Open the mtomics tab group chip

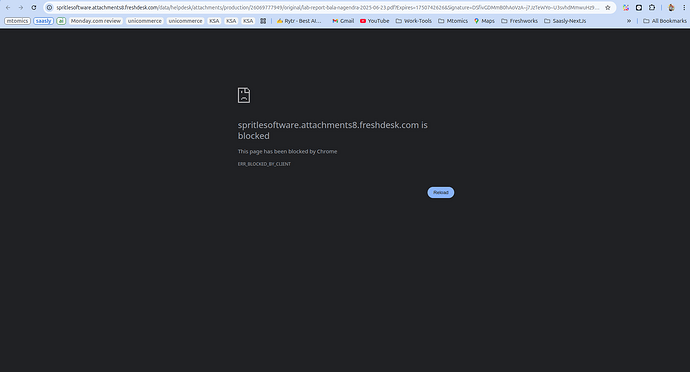click(17, 21)
